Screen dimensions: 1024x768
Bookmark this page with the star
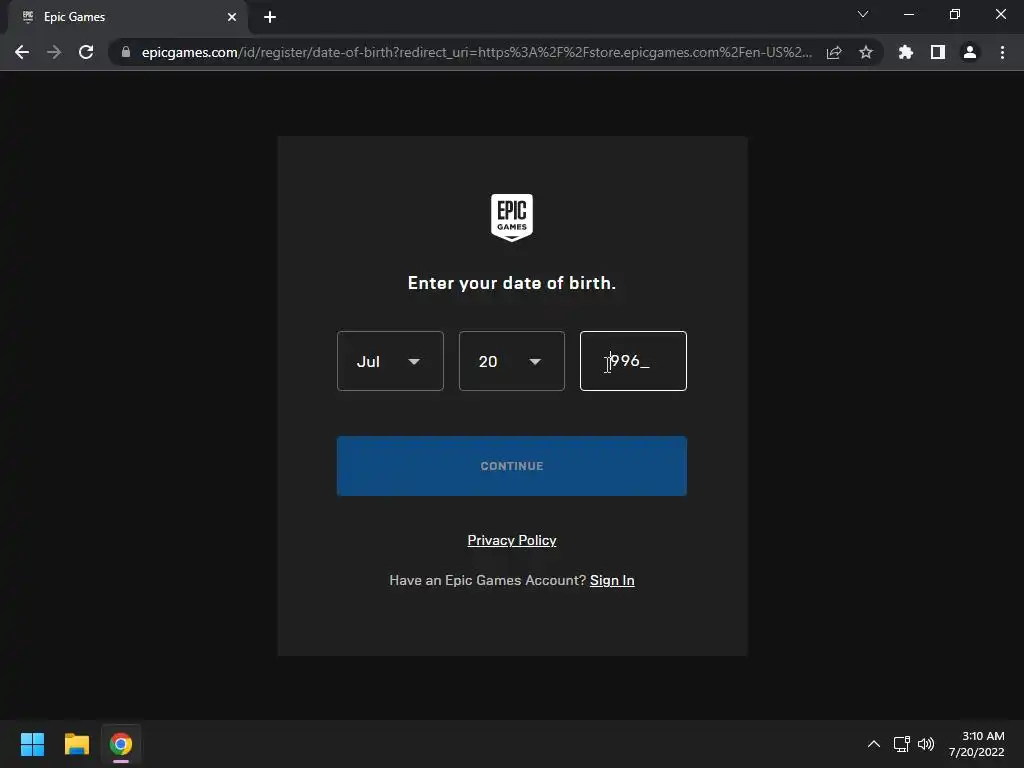tap(866, 52)
